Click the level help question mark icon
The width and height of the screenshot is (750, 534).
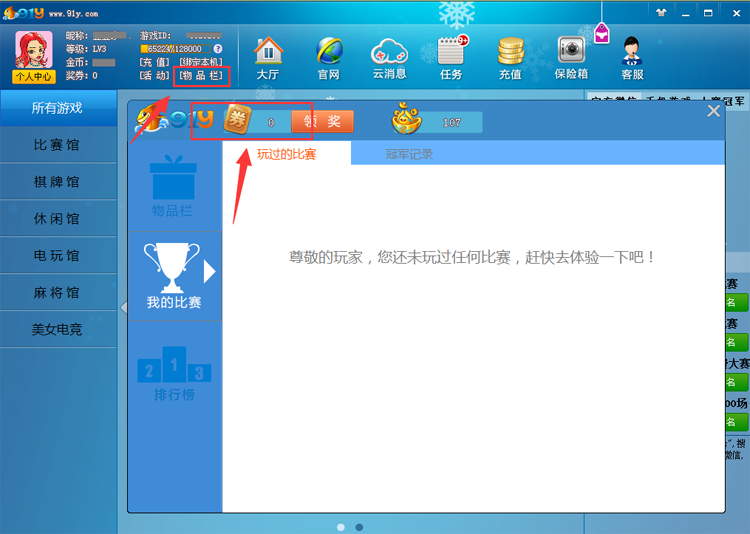[218, 49]
